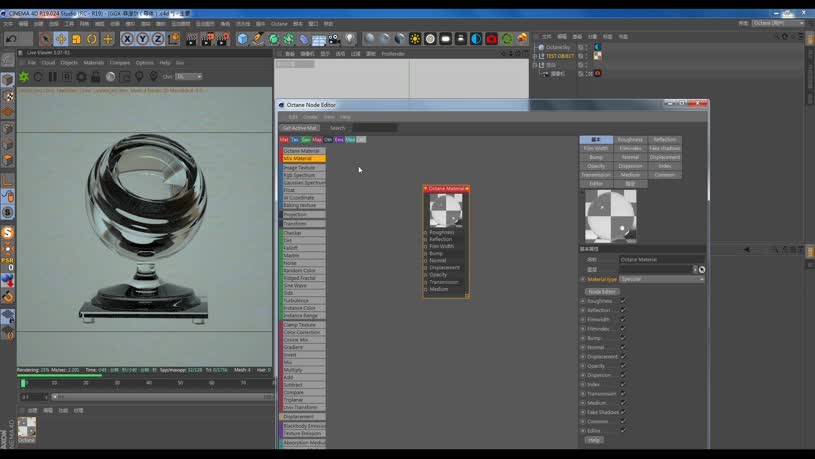Viewport: 815px width, 459px height.
Task: Toggle the red Mat node filter
Action: (284, 139)
